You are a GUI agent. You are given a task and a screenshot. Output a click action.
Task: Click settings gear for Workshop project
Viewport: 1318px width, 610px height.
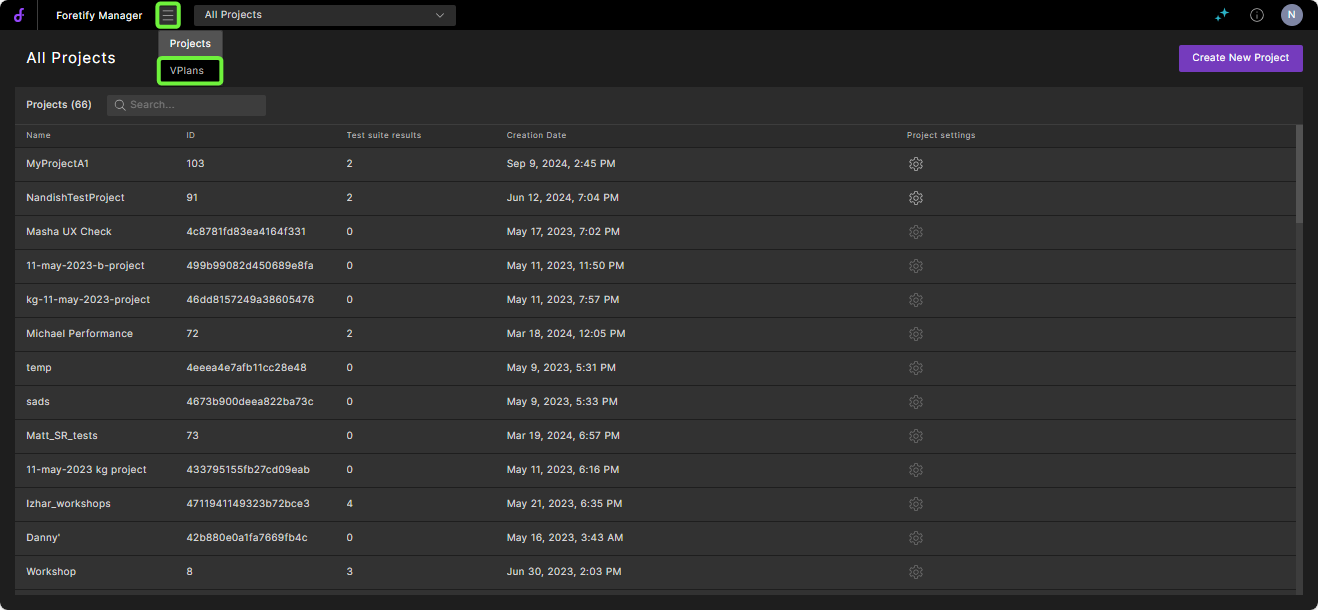tap(915, 572)
